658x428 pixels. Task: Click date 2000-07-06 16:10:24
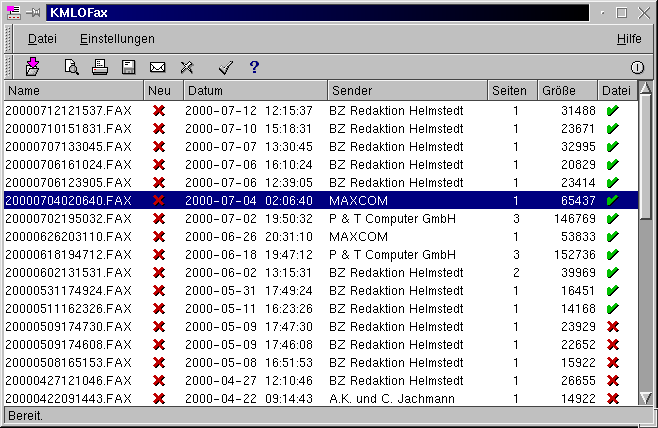click(249, 164)
